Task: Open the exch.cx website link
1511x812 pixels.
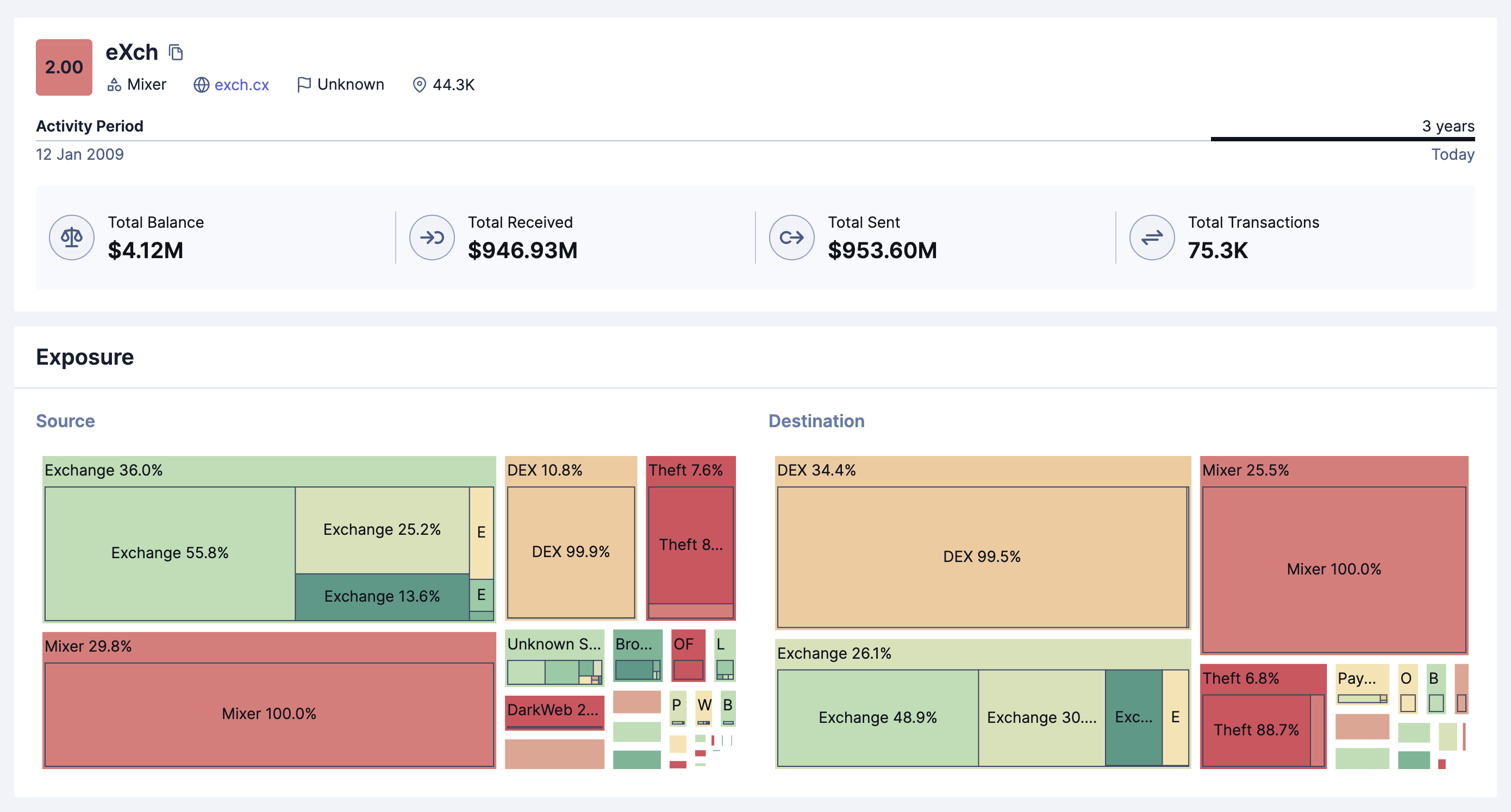Action: click(241, 85)
